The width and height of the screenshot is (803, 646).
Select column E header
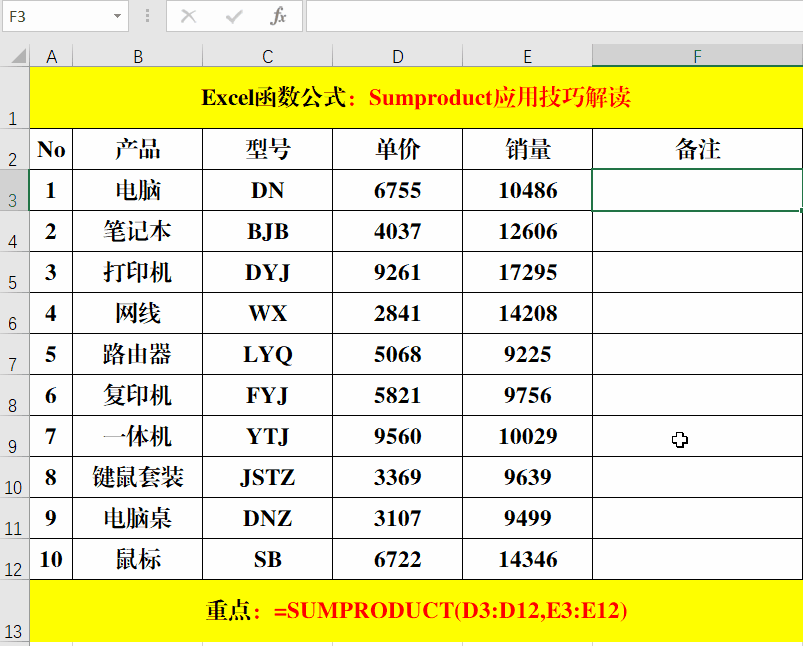(x=527, y=56)
